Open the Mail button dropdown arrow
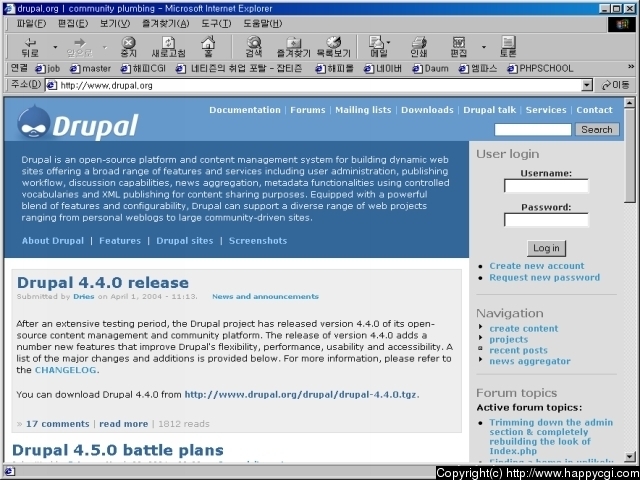This screenshot has height=480, width=640. (389, 42)
